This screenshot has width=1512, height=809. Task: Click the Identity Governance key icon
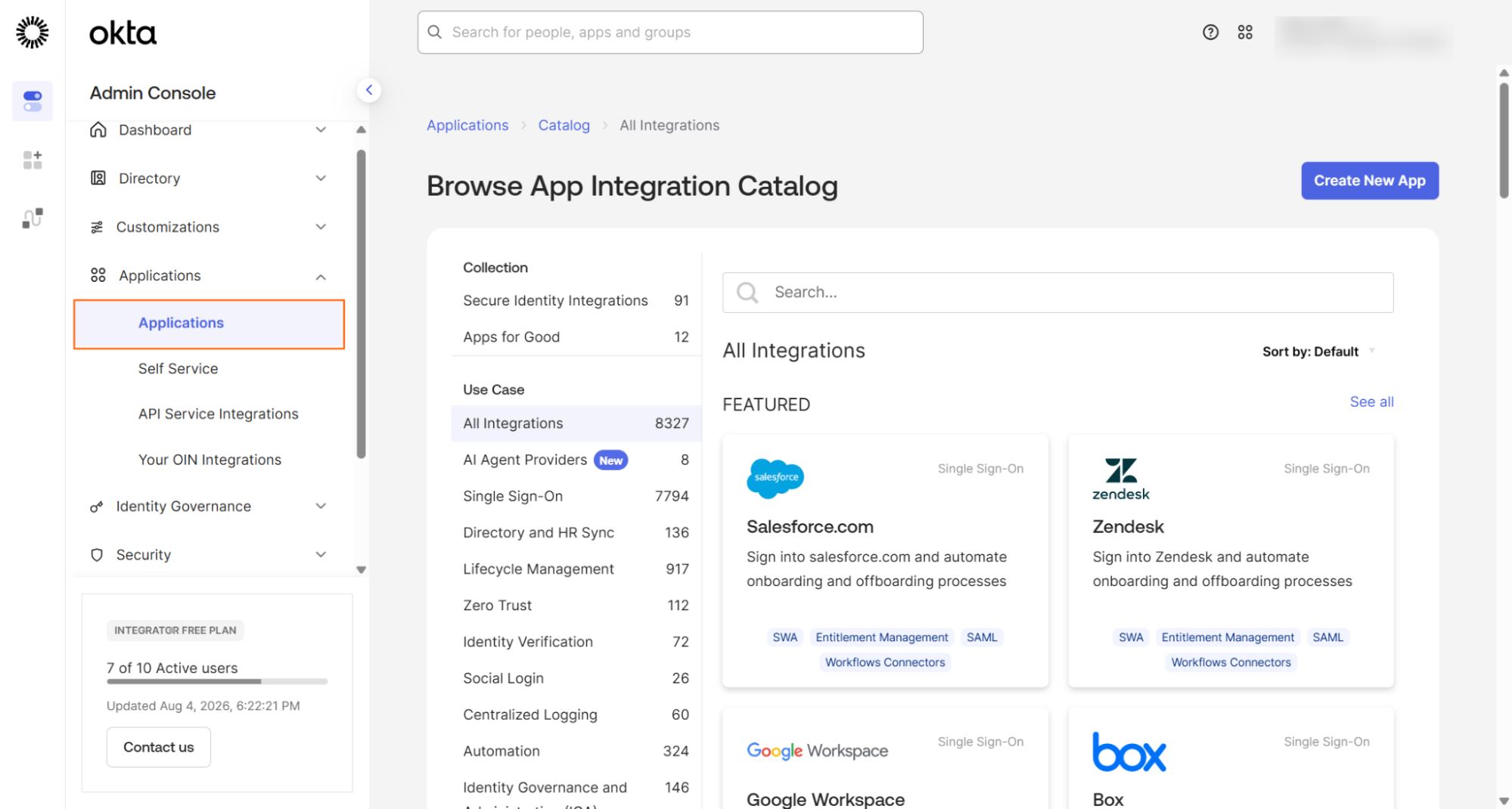[x=96, y=507]
